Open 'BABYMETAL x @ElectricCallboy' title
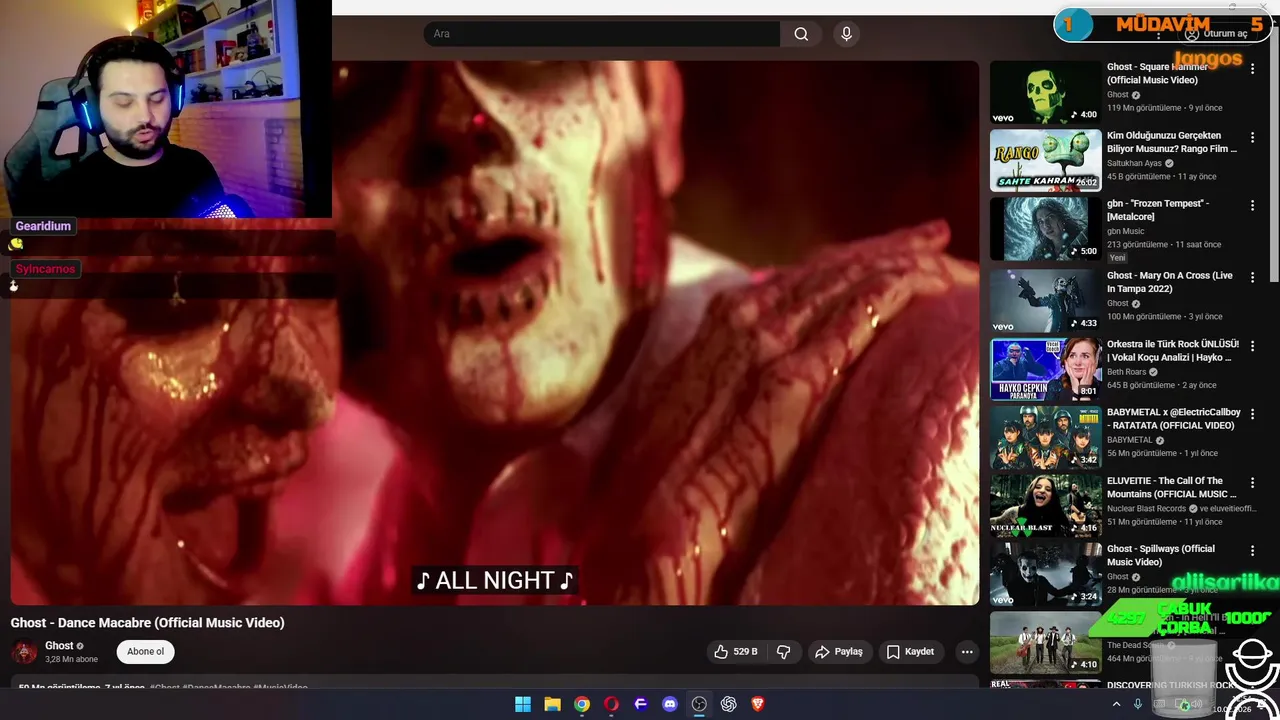Viewport: 1280px width, 720px height. (1174, 419)
